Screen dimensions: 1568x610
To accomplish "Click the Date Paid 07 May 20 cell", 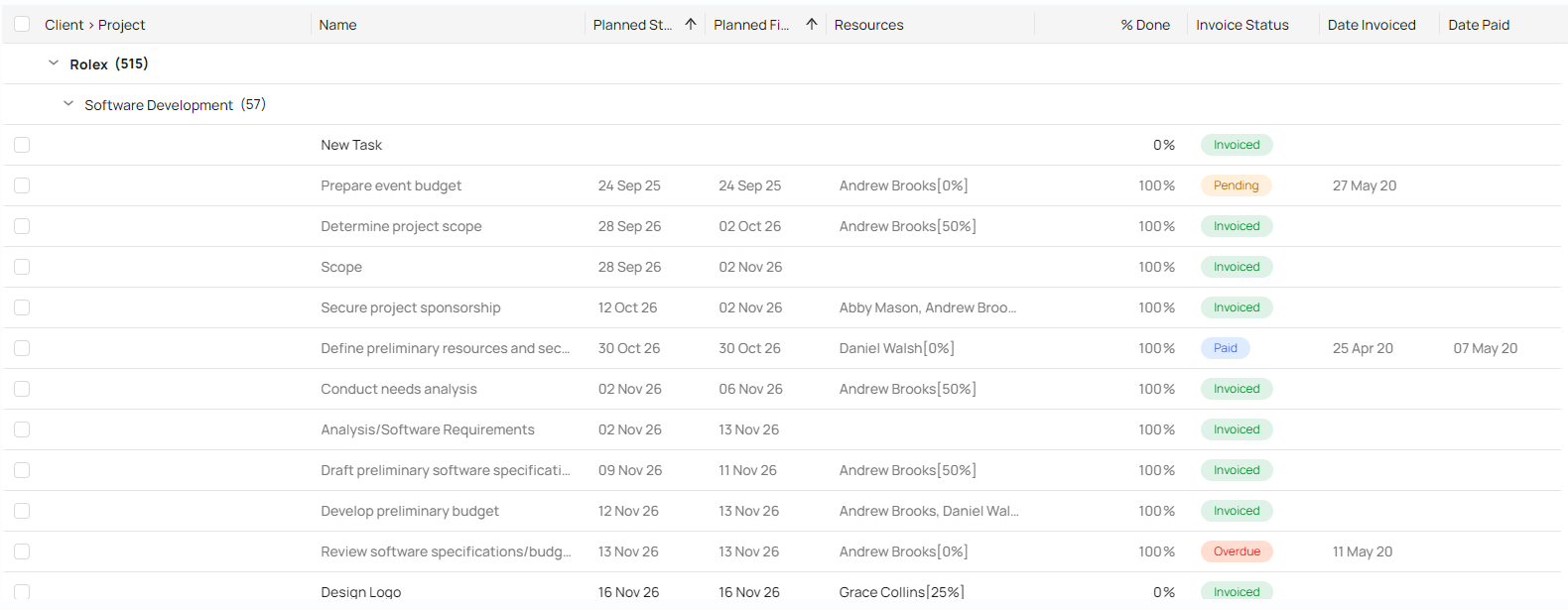I will coord(1485,348).
